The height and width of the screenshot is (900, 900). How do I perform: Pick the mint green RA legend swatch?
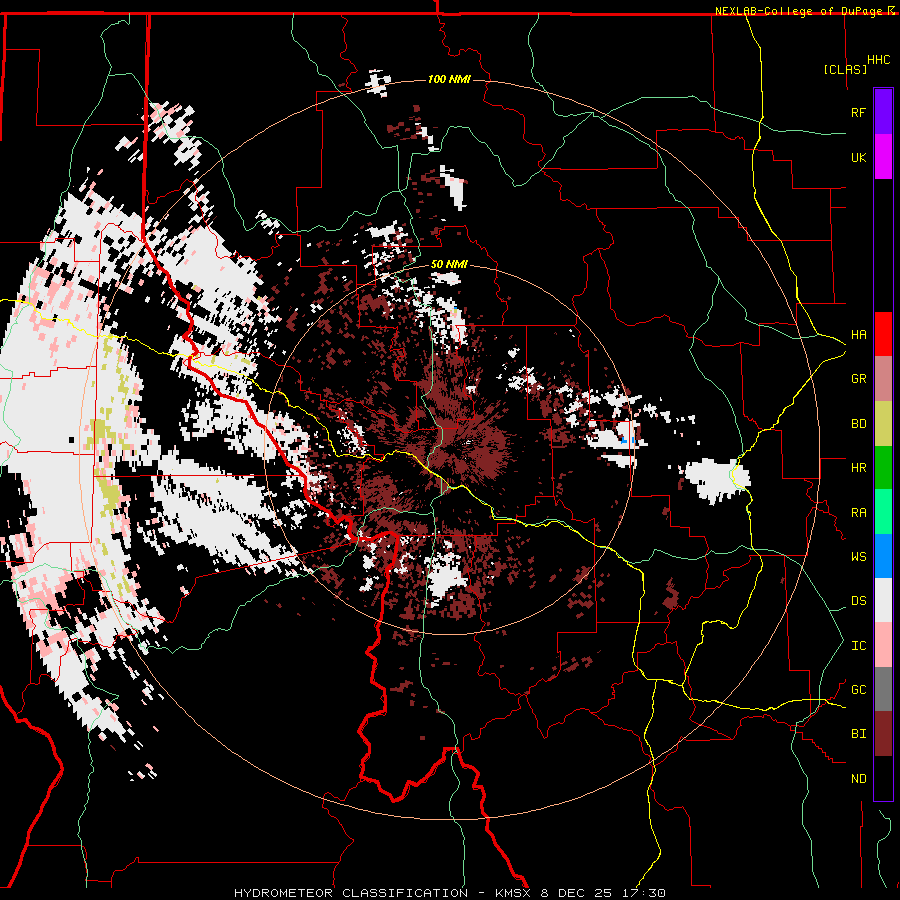pos(883,512)
